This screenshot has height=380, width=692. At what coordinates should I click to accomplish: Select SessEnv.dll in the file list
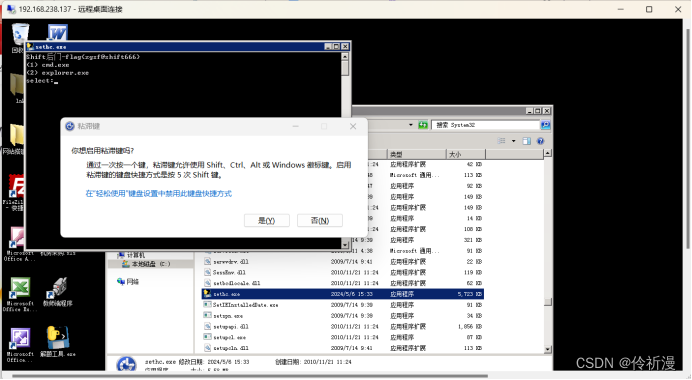[x=343, y=272]
